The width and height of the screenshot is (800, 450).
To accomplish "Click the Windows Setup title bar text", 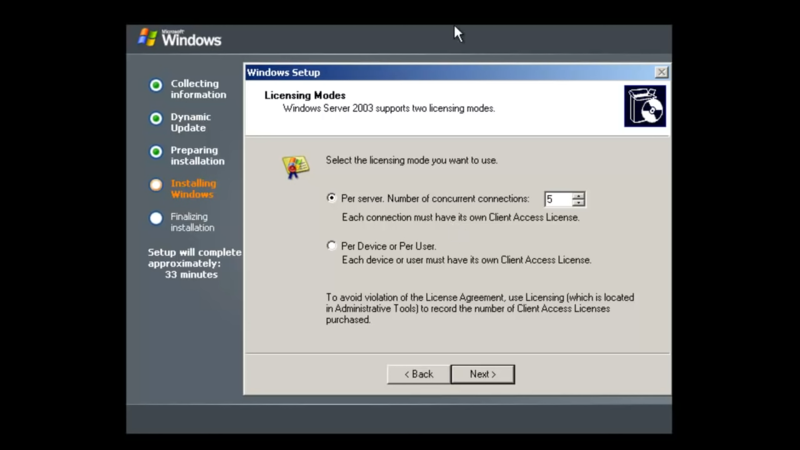I will pyautogui.click(x=284, y=72).
